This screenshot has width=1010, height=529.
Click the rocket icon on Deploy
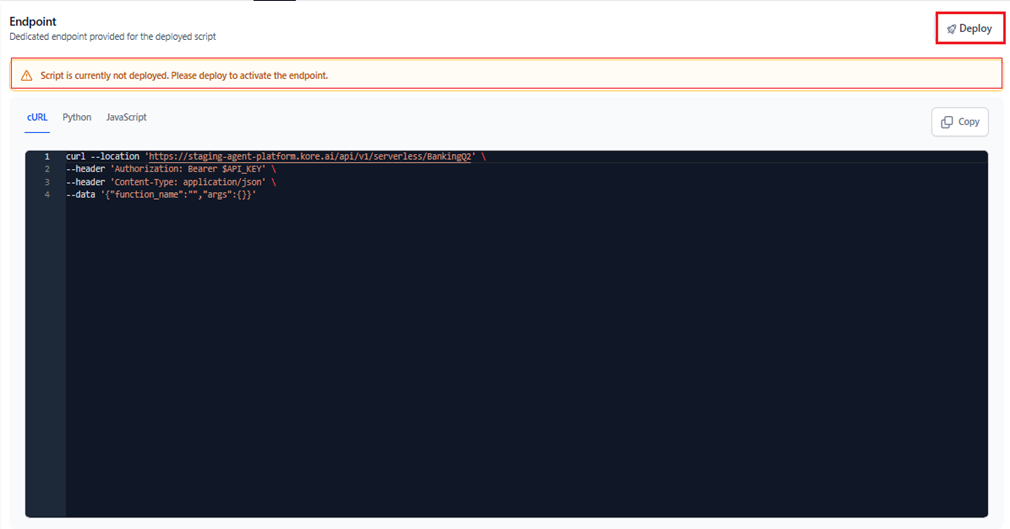[x=951, y=29]
